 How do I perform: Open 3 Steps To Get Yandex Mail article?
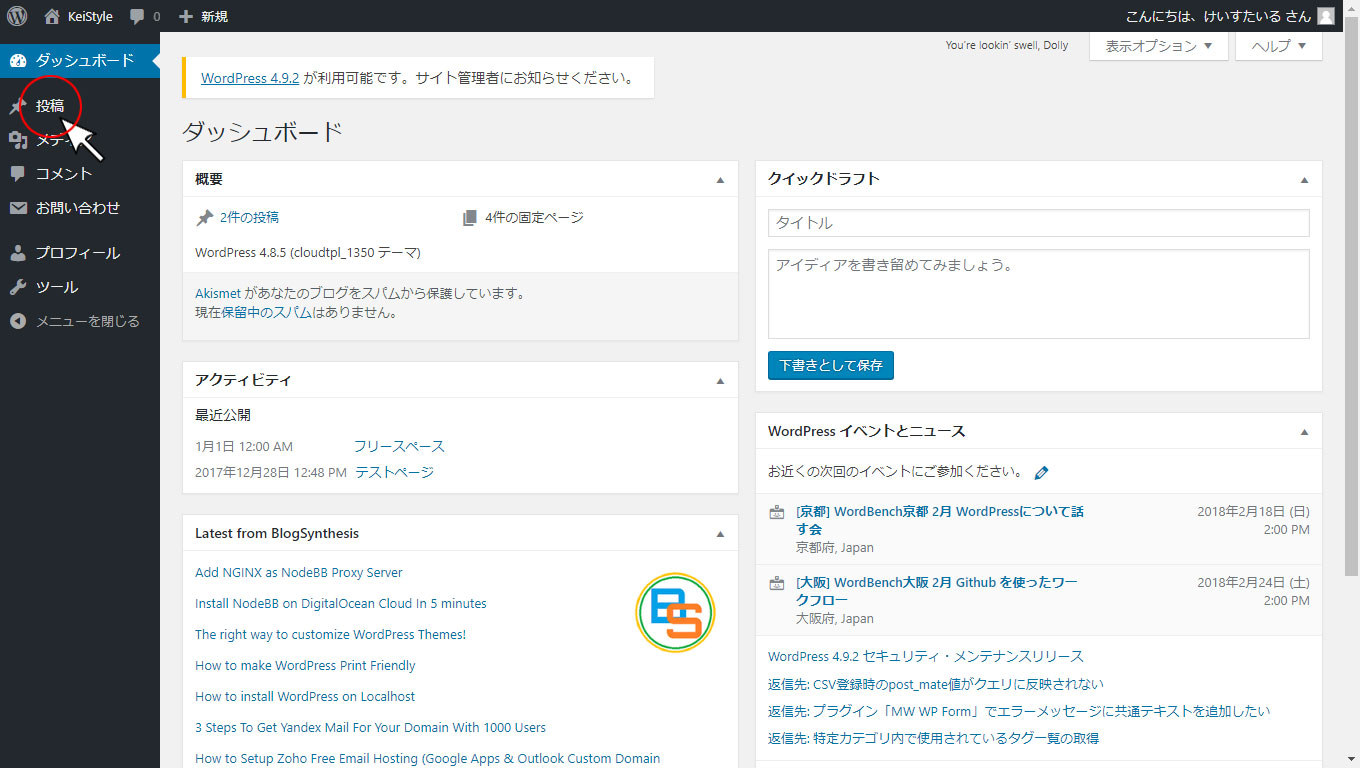click(371, 728)
